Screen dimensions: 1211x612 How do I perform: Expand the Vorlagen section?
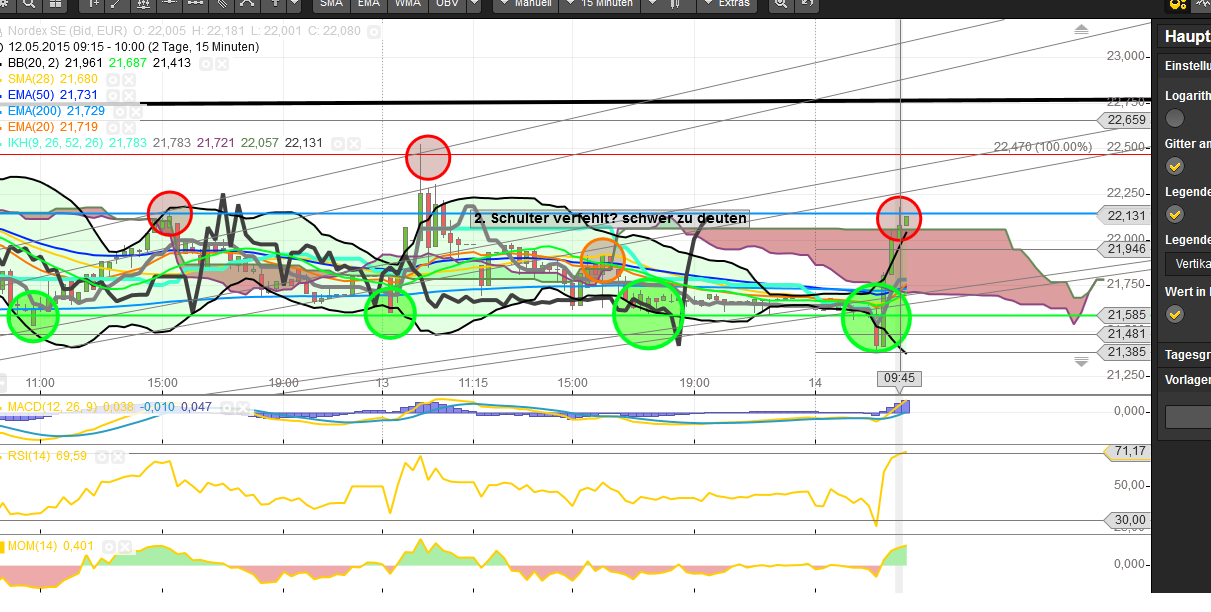tap(1185, 380)
